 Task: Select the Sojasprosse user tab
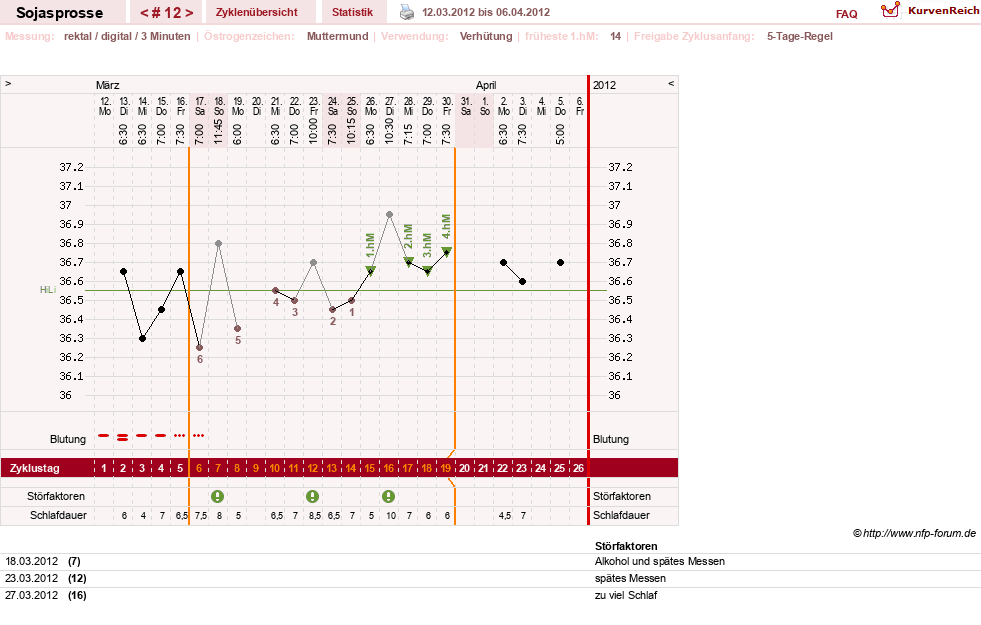point(59,13)
